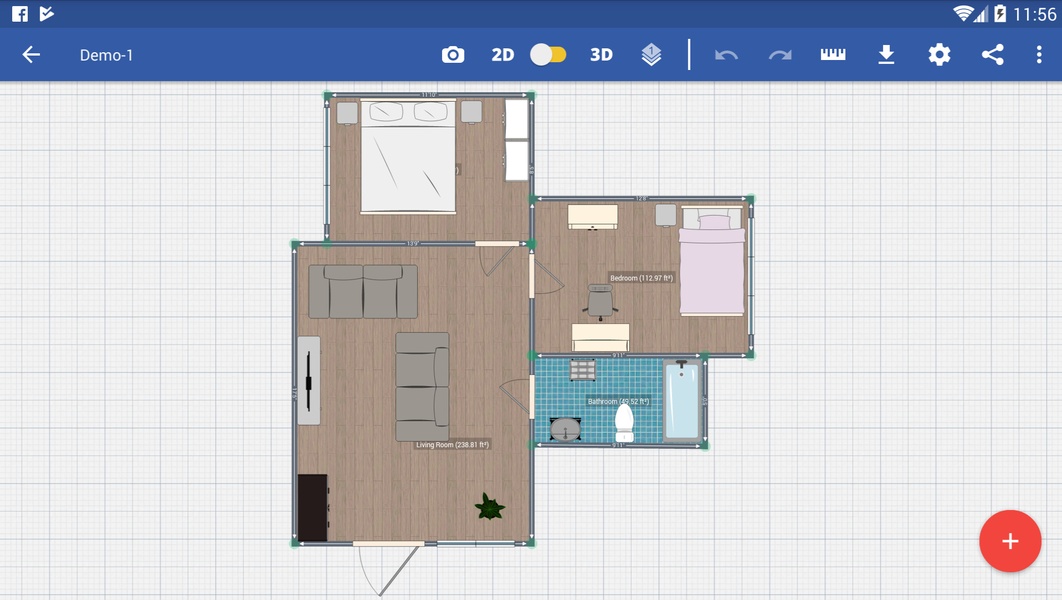Download the floor plan

886,55
